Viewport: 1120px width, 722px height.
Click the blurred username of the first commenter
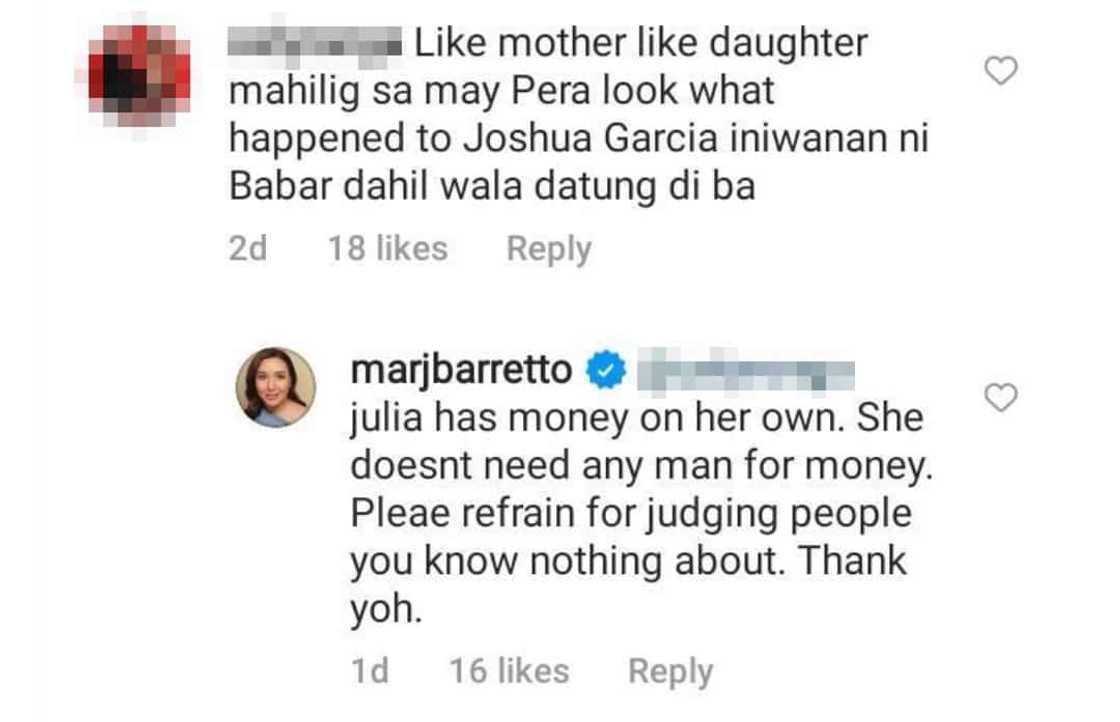tap(314, 45)
